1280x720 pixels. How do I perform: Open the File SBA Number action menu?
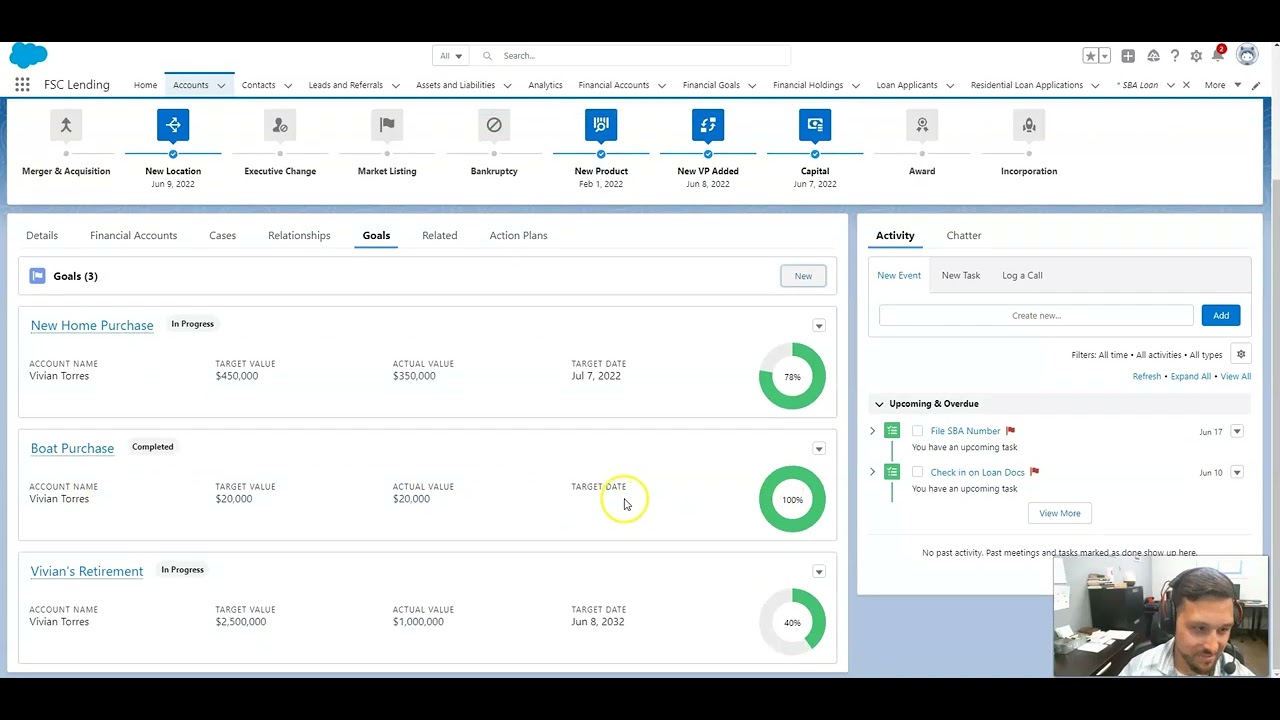coord(1237,431)
